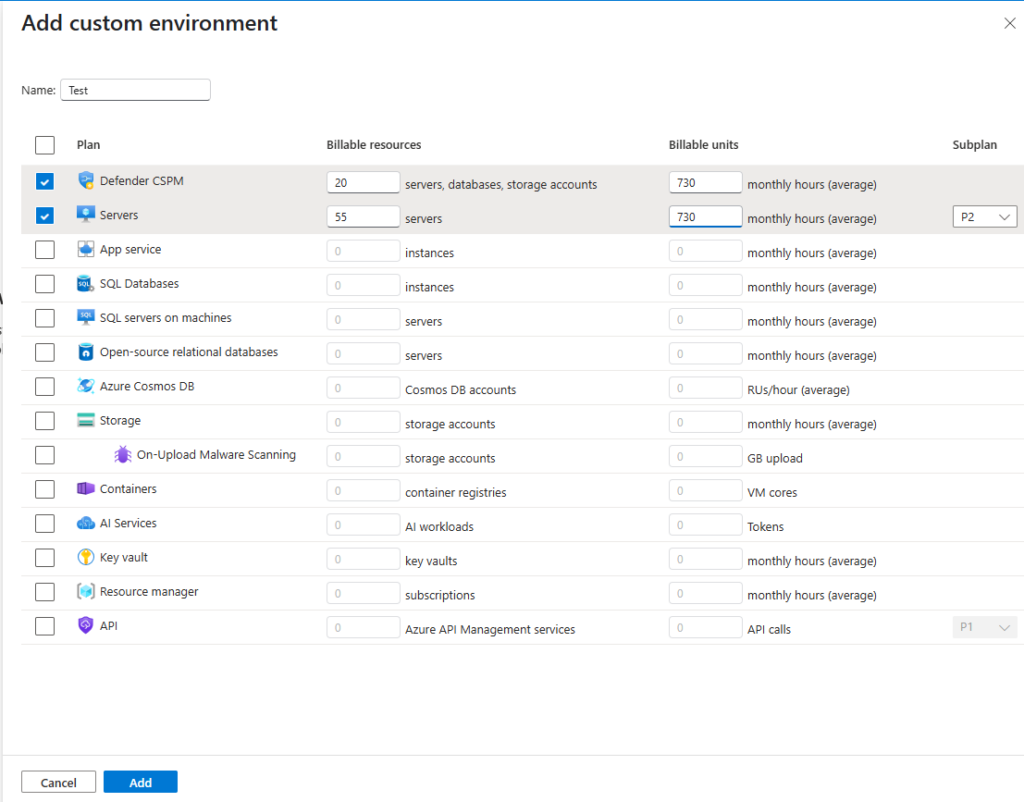Click the SQL servers on machines icon
This screenshot has width=1024, height=802.
pyautogui.click(x=86, y=317)
